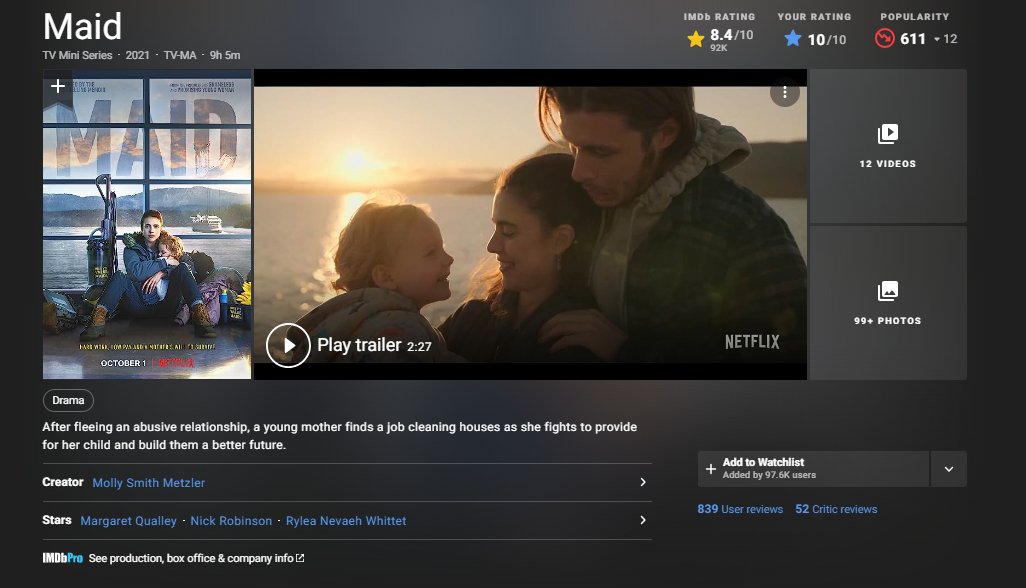The width and height of the screenshot is (1026, 588).
Task: Click See production, box office & company info
Action: tap(196, 558)
